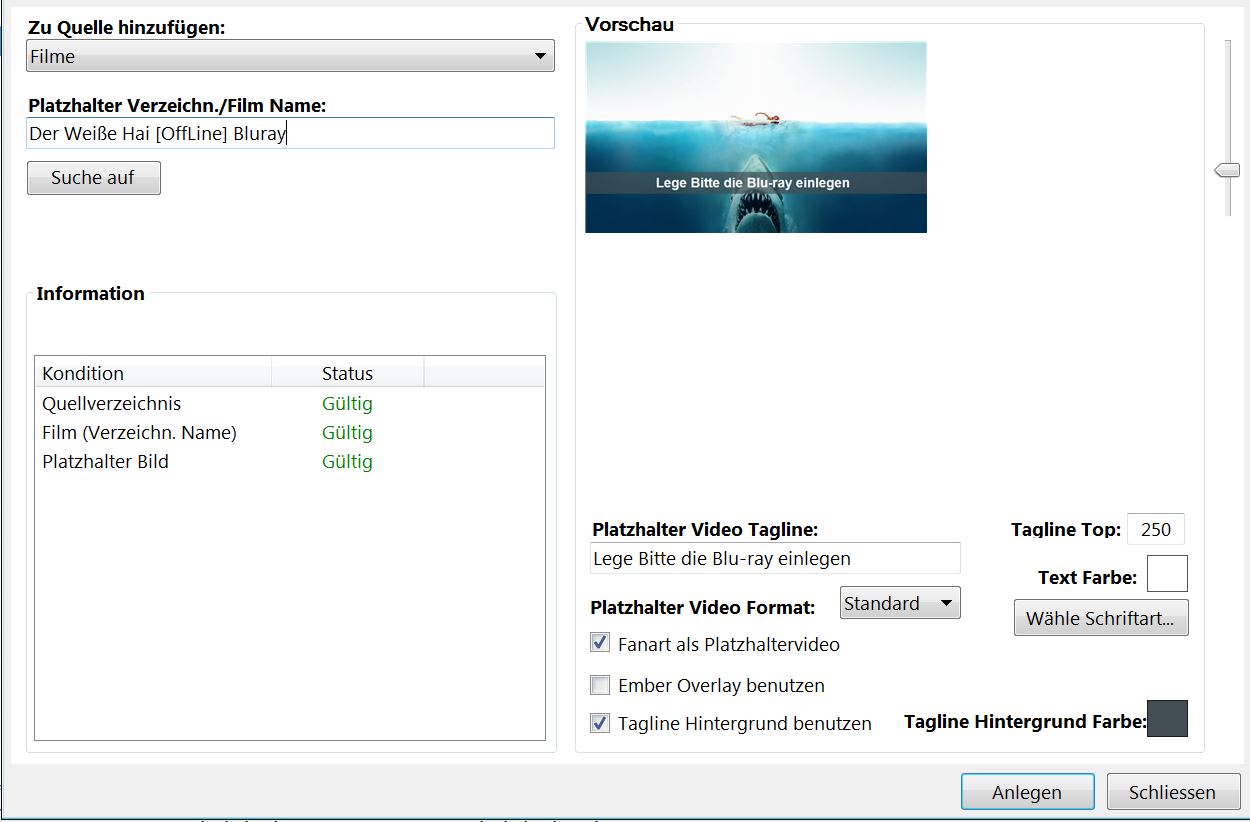Image resolution: width=1250 pixels, height=822 pixels.
Task: Click the 'Suche auf' button
Action: point(93,178)
